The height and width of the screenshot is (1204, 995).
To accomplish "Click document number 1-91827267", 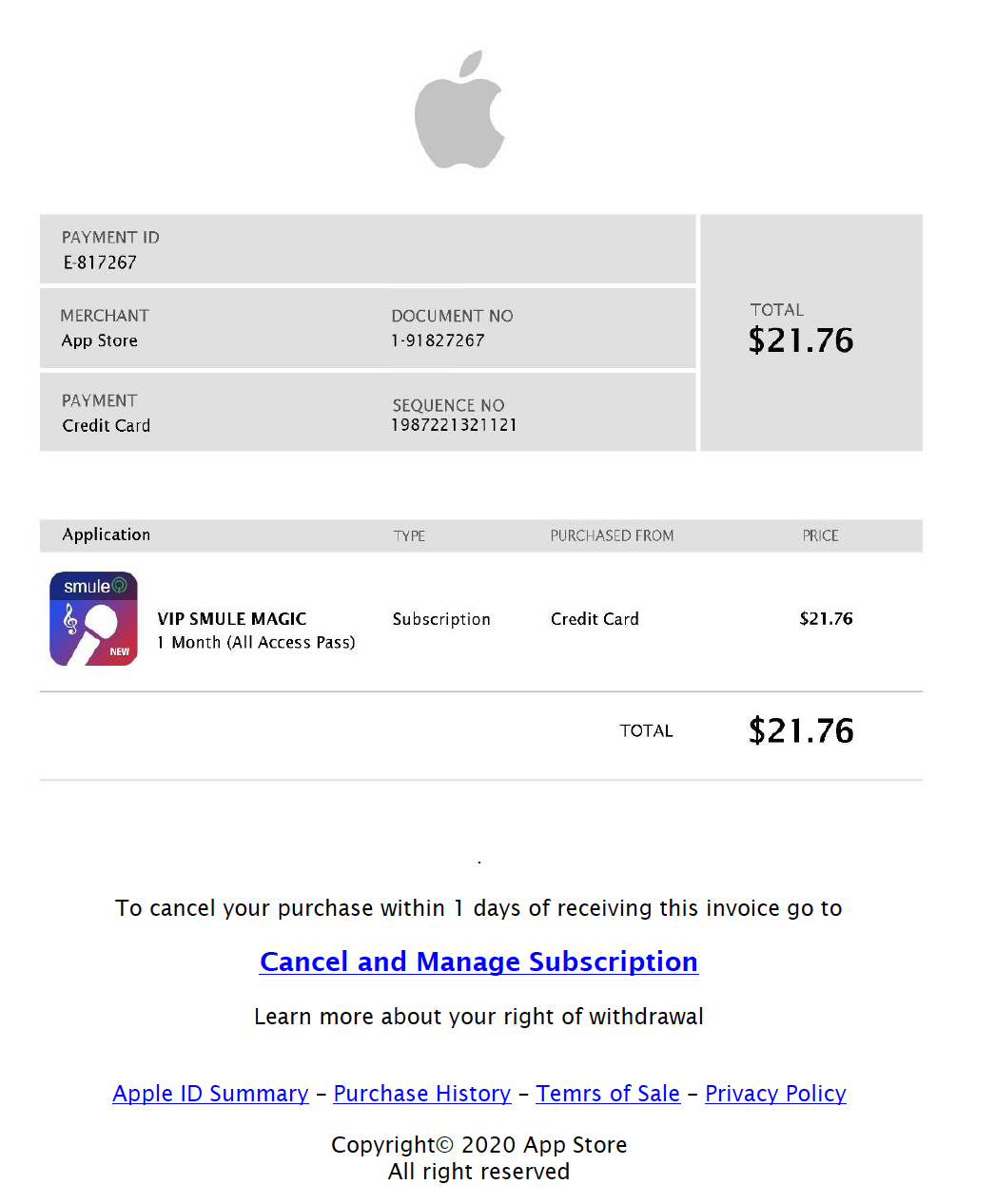I will point(438,340).
